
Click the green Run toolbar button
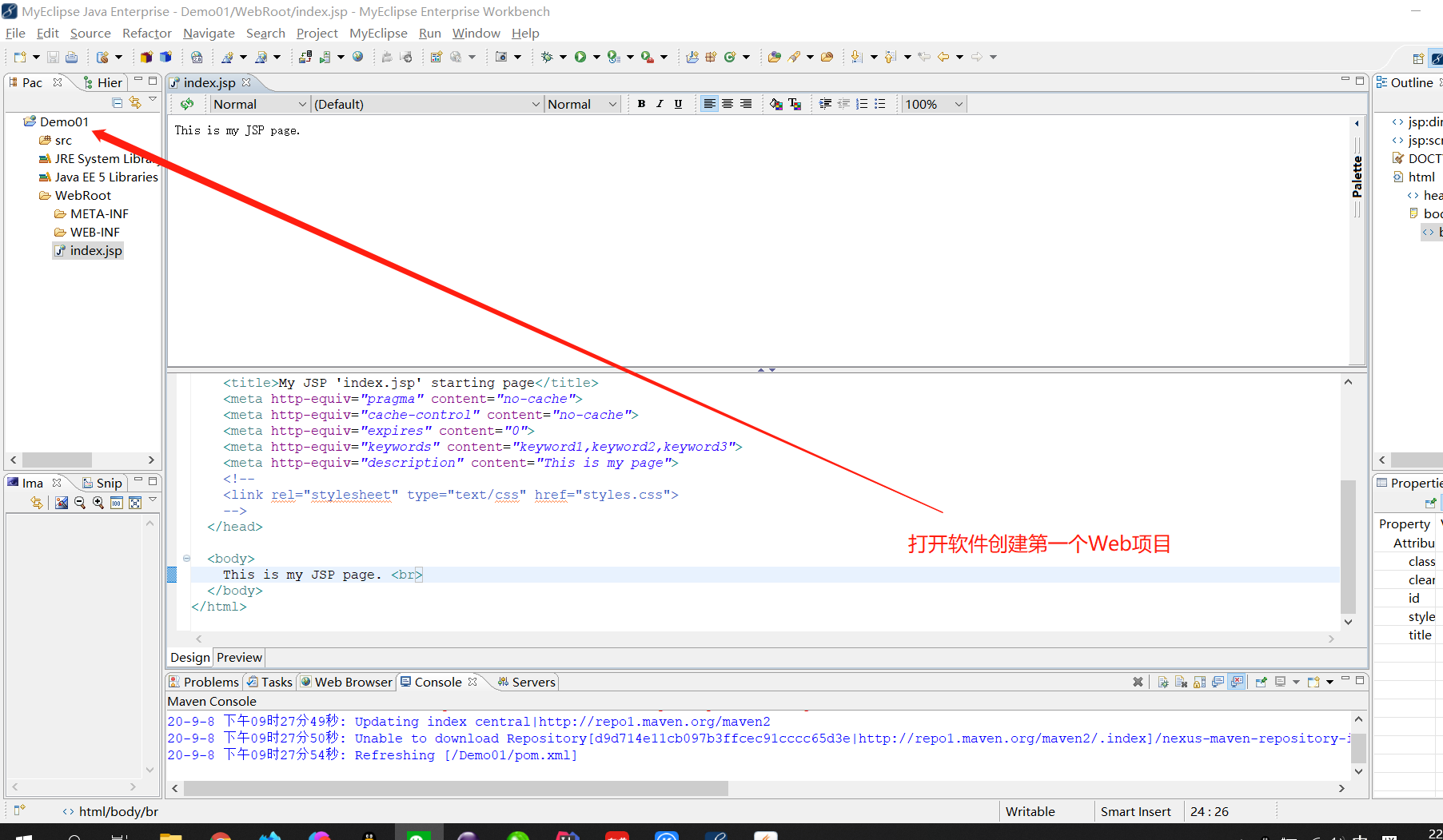[580, 57]
